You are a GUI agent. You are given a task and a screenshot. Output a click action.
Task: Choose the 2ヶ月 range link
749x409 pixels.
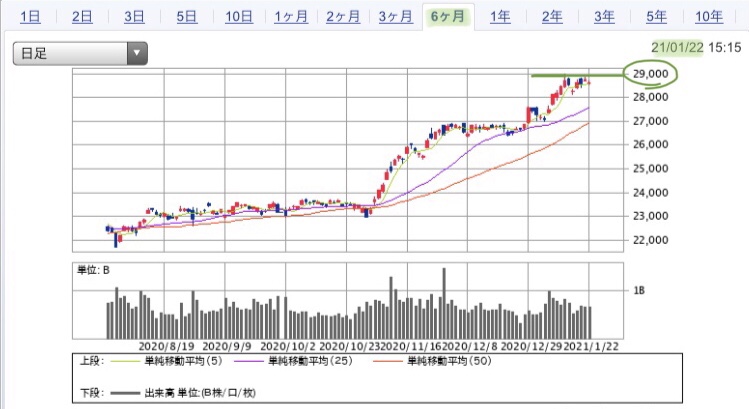click(x=343, y=17)
